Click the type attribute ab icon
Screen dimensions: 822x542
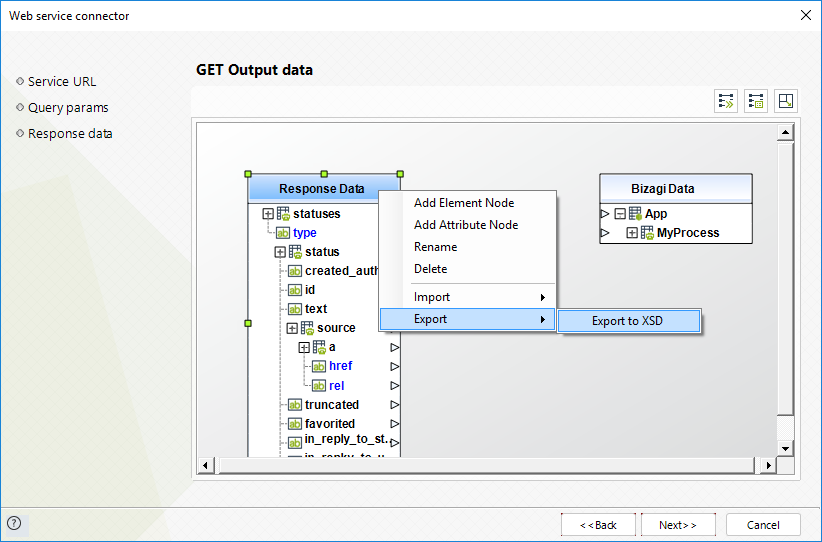click(283, 233)
